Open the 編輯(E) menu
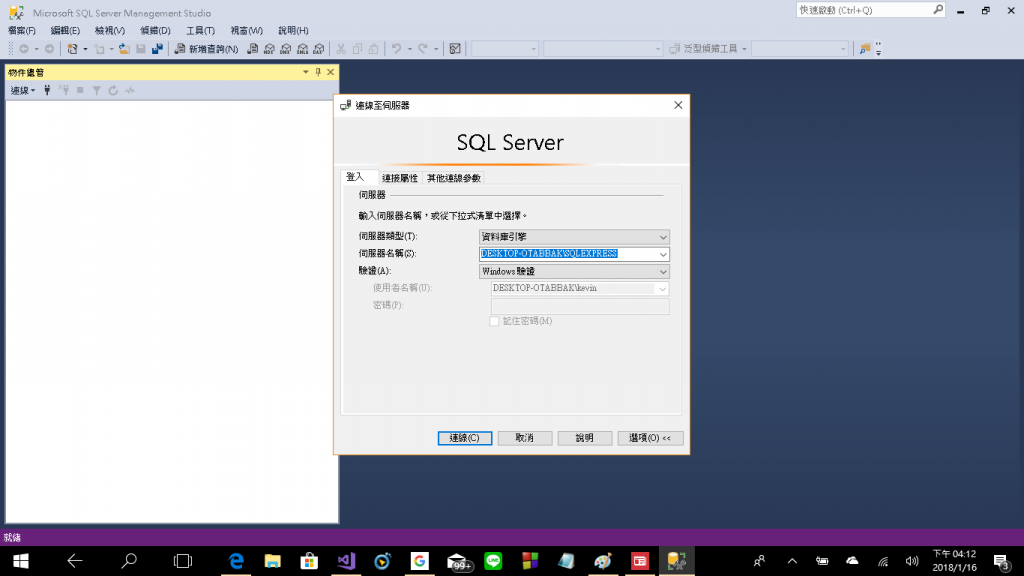 [x=65, y=31]
